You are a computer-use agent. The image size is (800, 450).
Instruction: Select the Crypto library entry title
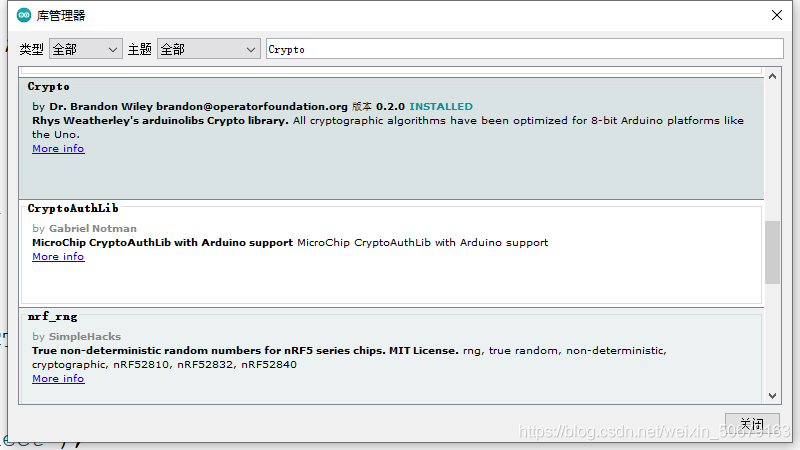pyautogui.click(x=48, y=86)
